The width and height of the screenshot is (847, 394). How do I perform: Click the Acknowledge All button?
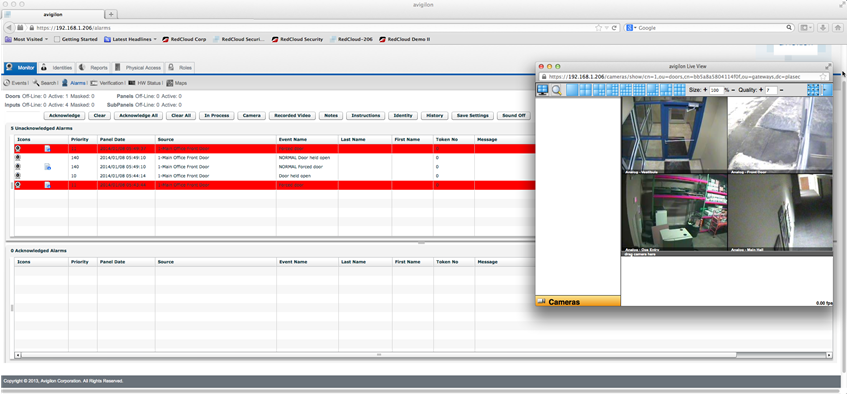coord(137,116)
